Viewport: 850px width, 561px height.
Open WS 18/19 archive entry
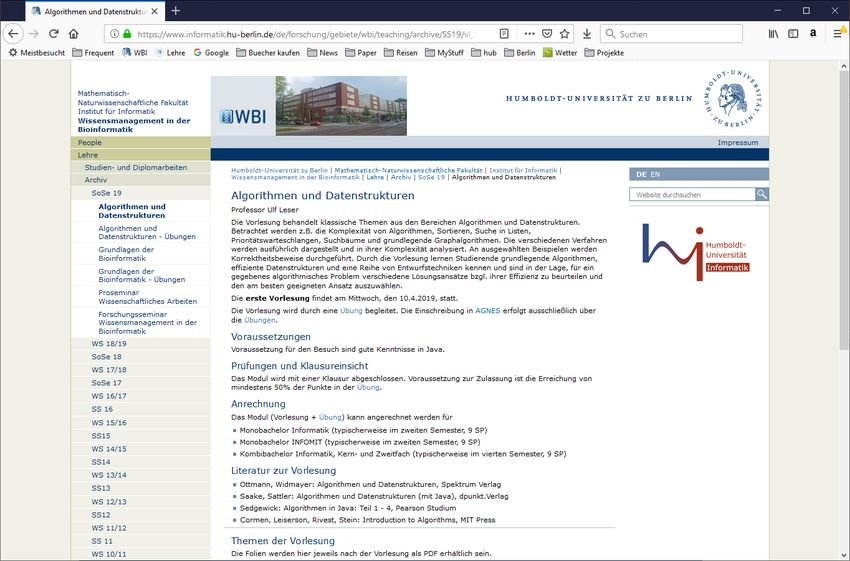point(140,344)
